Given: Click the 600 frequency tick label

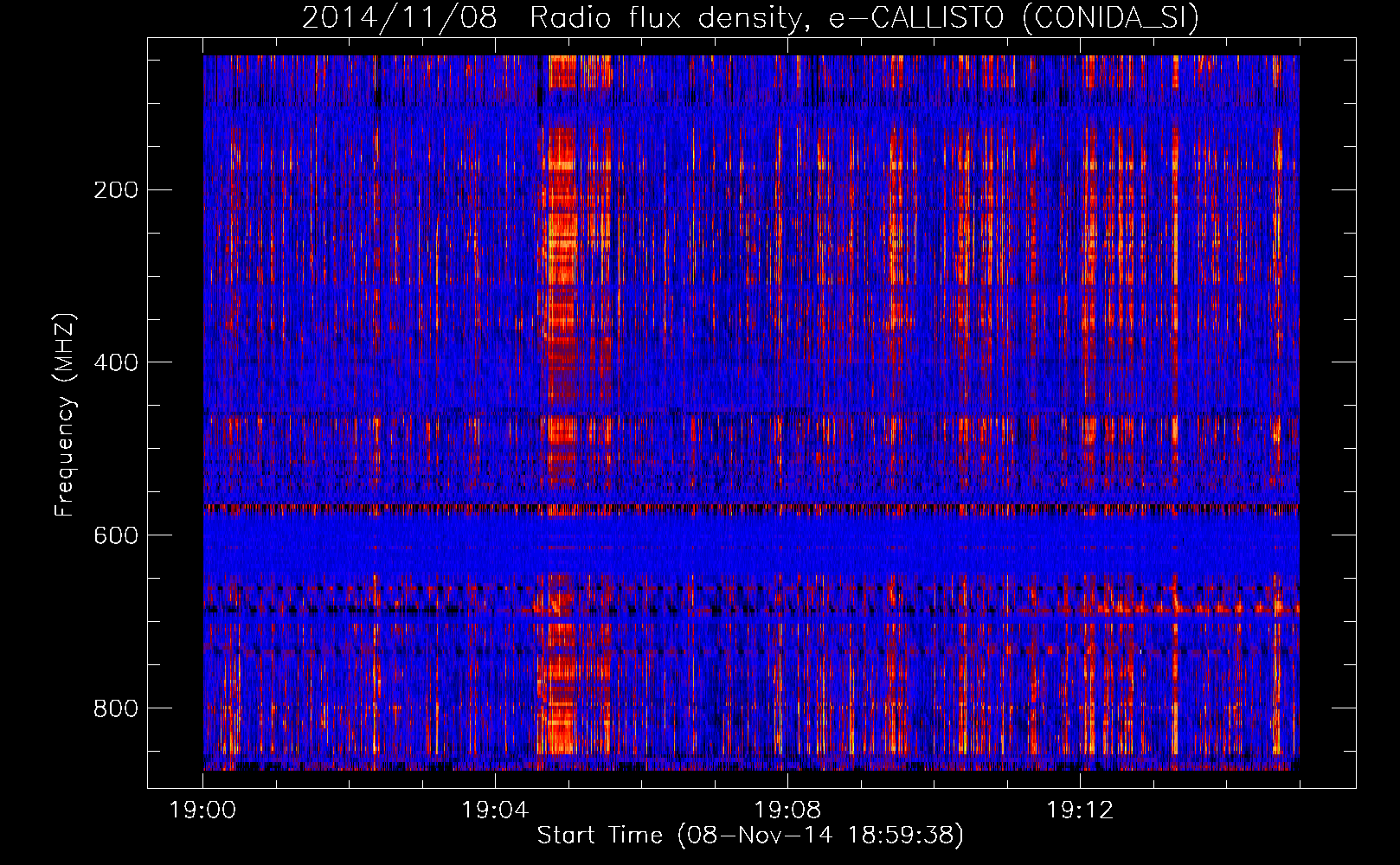Looking at the screenshot, I should (115, 536).
